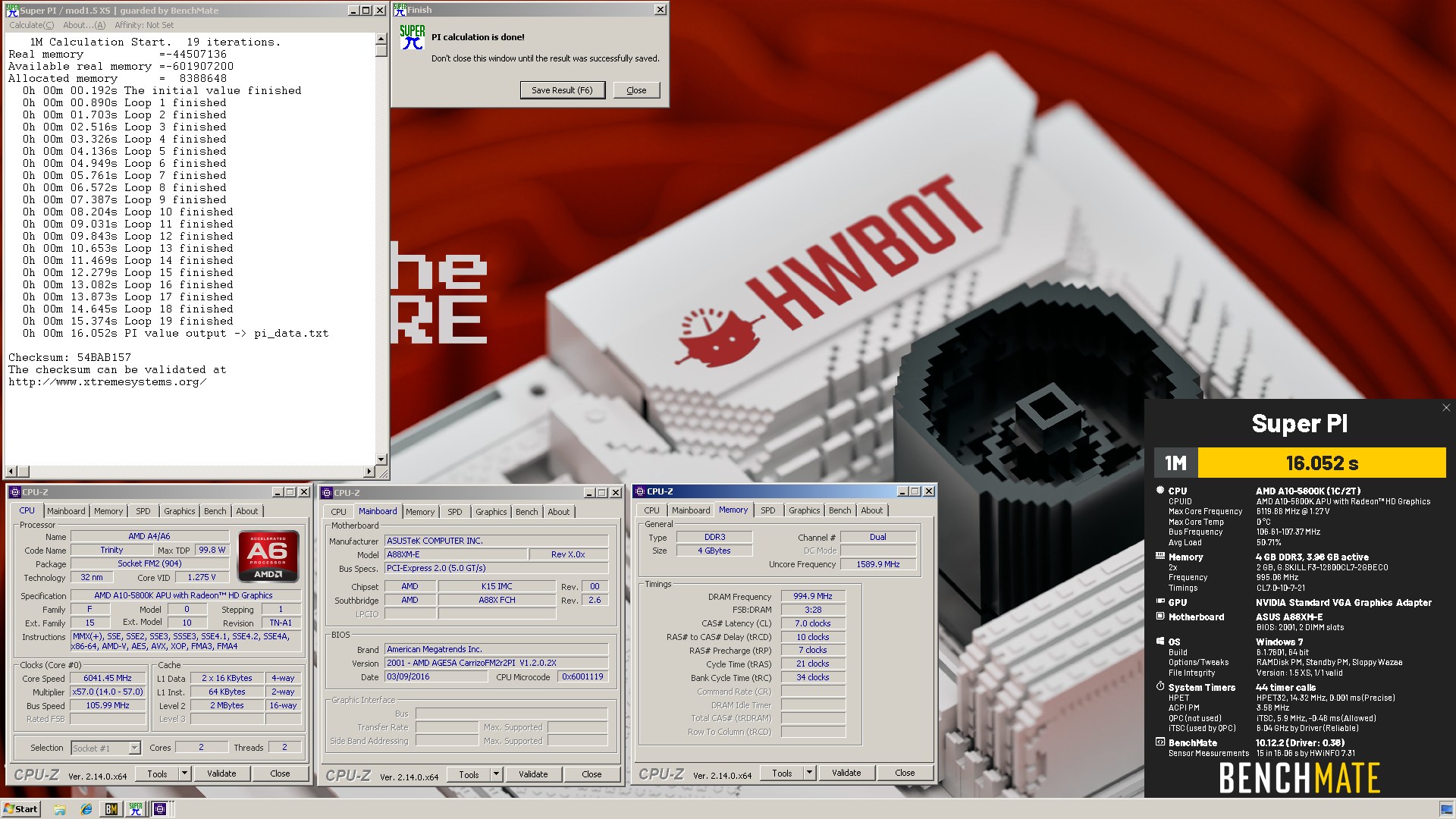Switch to BenchMate in the taskbar

pyautogui.click(x=111, y=809)
